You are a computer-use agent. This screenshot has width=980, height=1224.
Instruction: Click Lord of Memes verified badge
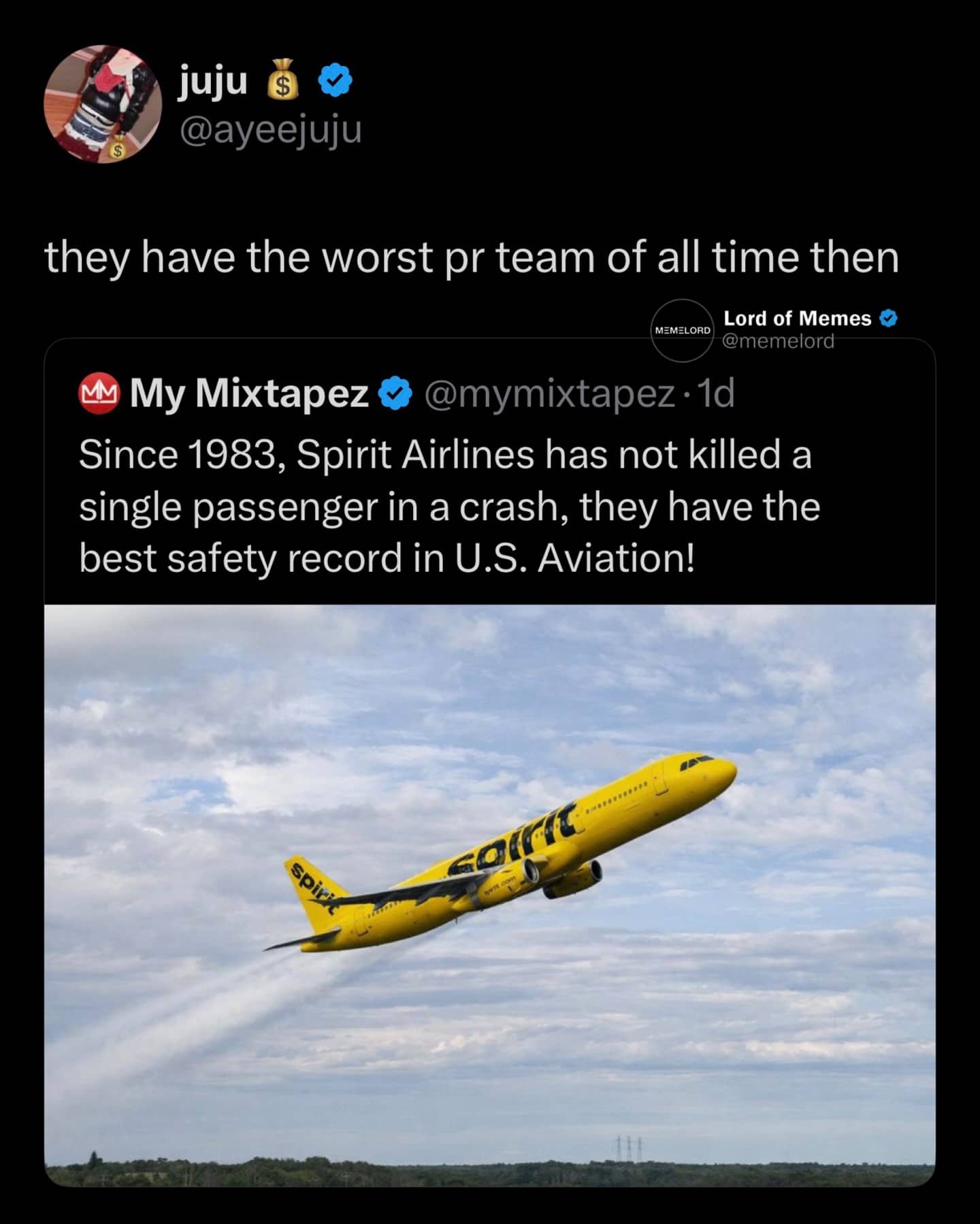click(888, 318)
